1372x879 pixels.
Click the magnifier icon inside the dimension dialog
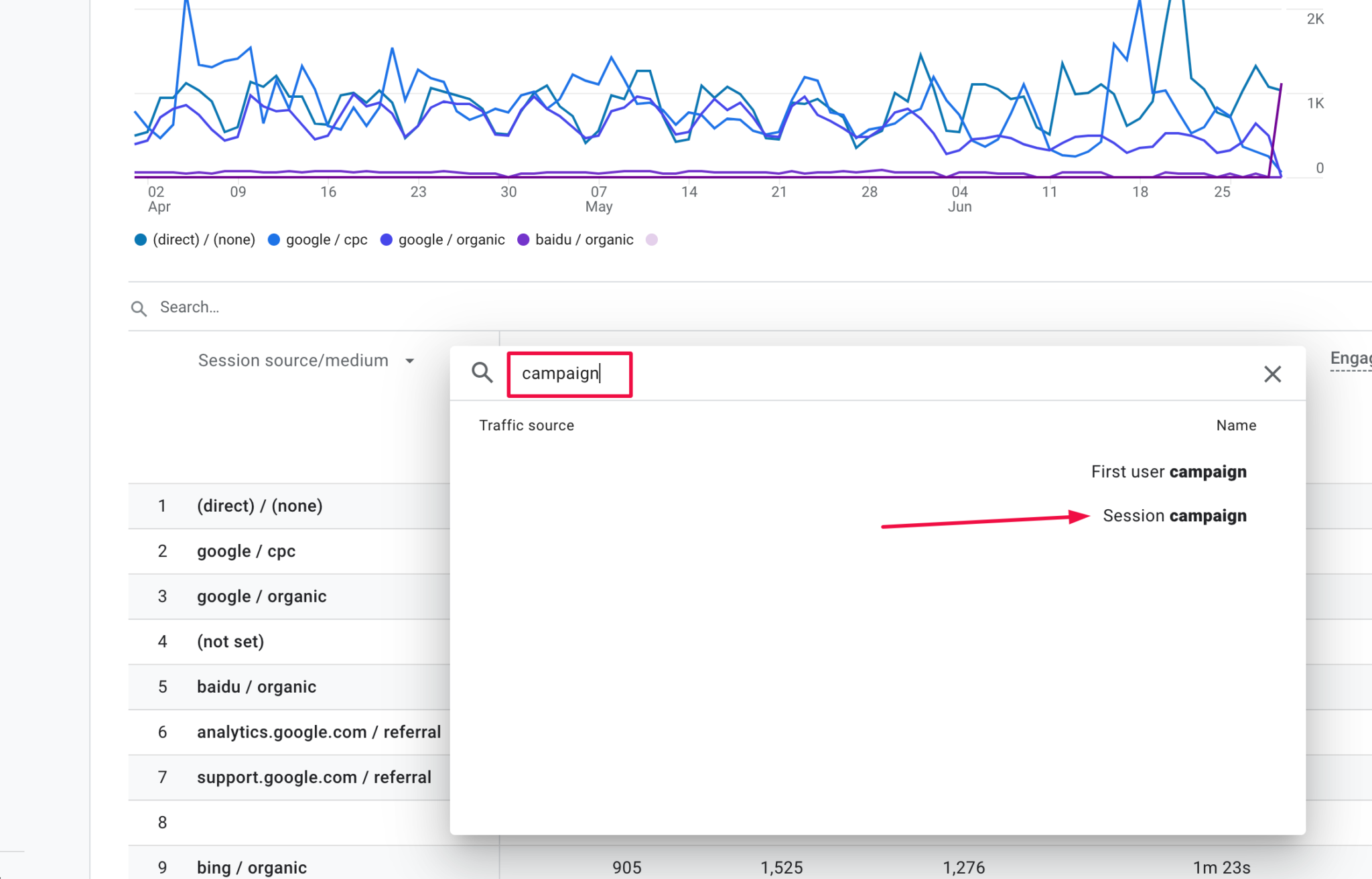483,373
